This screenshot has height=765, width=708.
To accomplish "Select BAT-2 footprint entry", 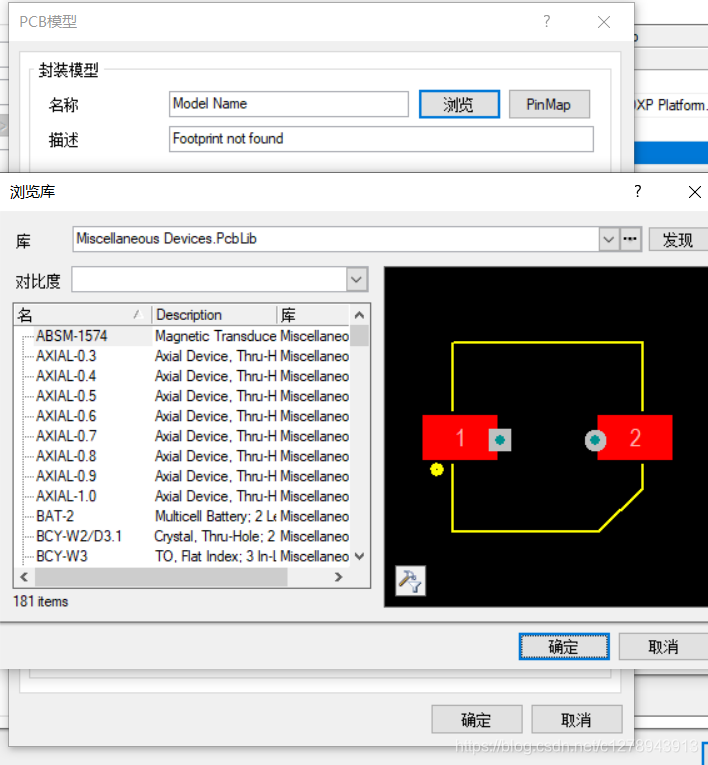I will point(55,516).
